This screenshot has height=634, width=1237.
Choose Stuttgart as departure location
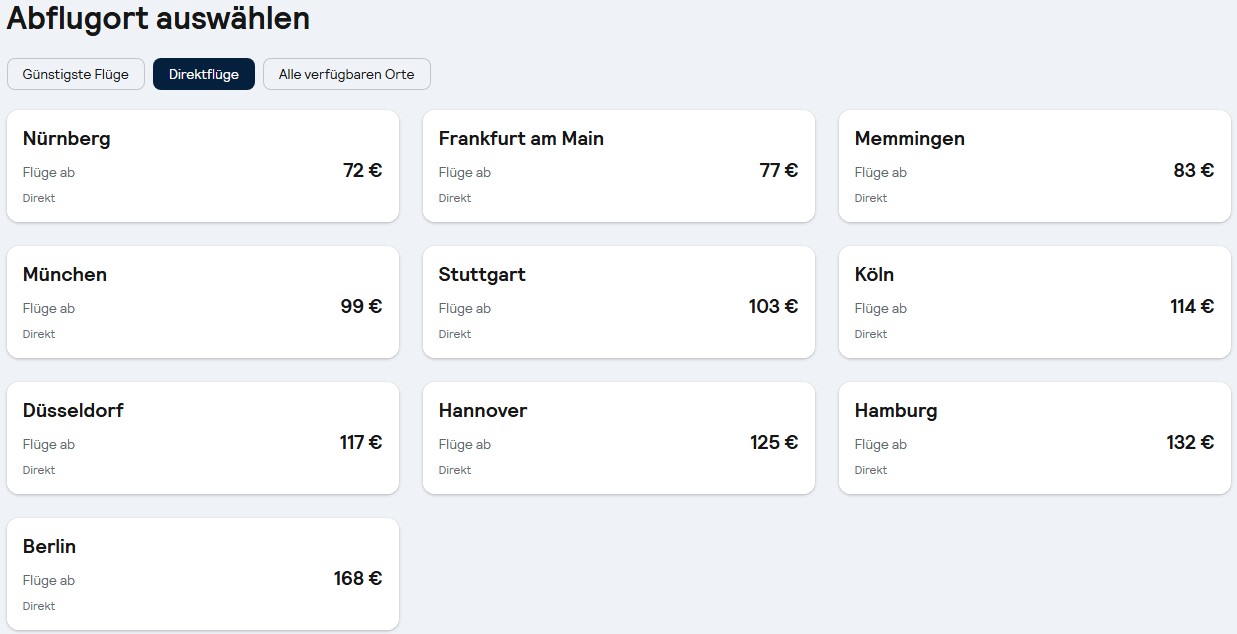(x=618, y=302)
